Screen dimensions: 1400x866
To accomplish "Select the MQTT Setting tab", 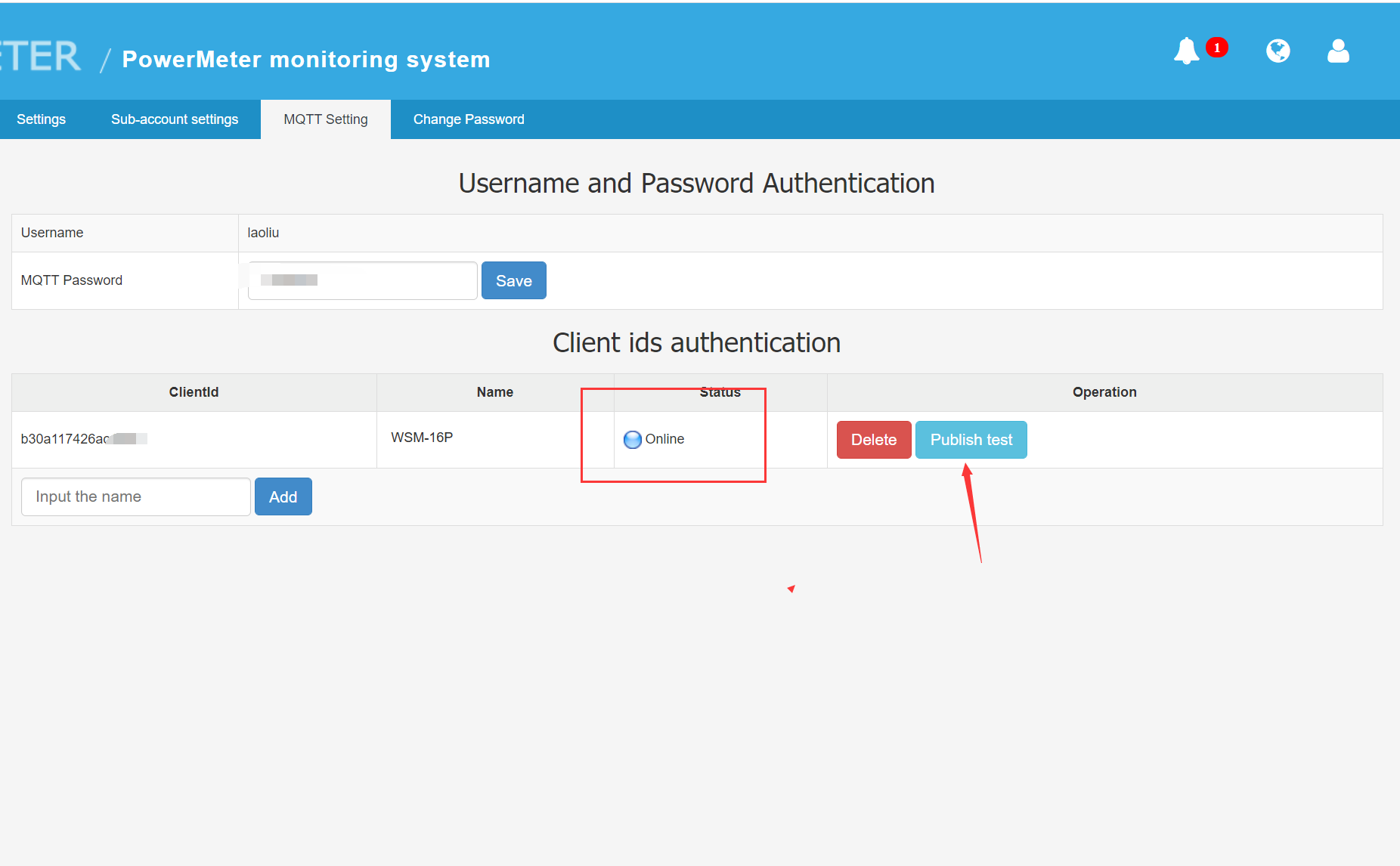I will (325, 119).
